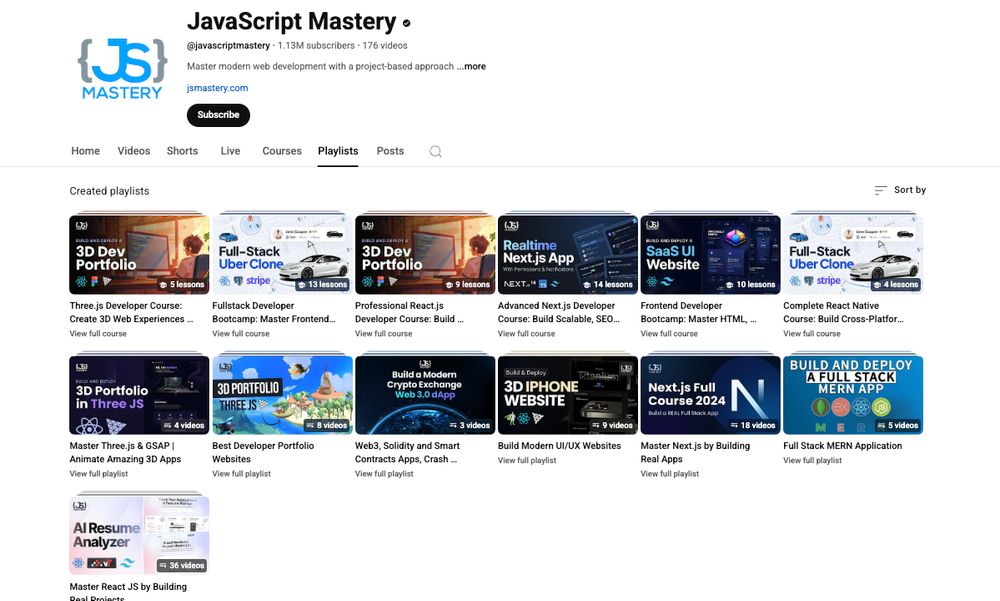This screenshot has width=1000, height=601.
Task: View full playlist for Full Stack MERN Application
Action: point(813,461)
